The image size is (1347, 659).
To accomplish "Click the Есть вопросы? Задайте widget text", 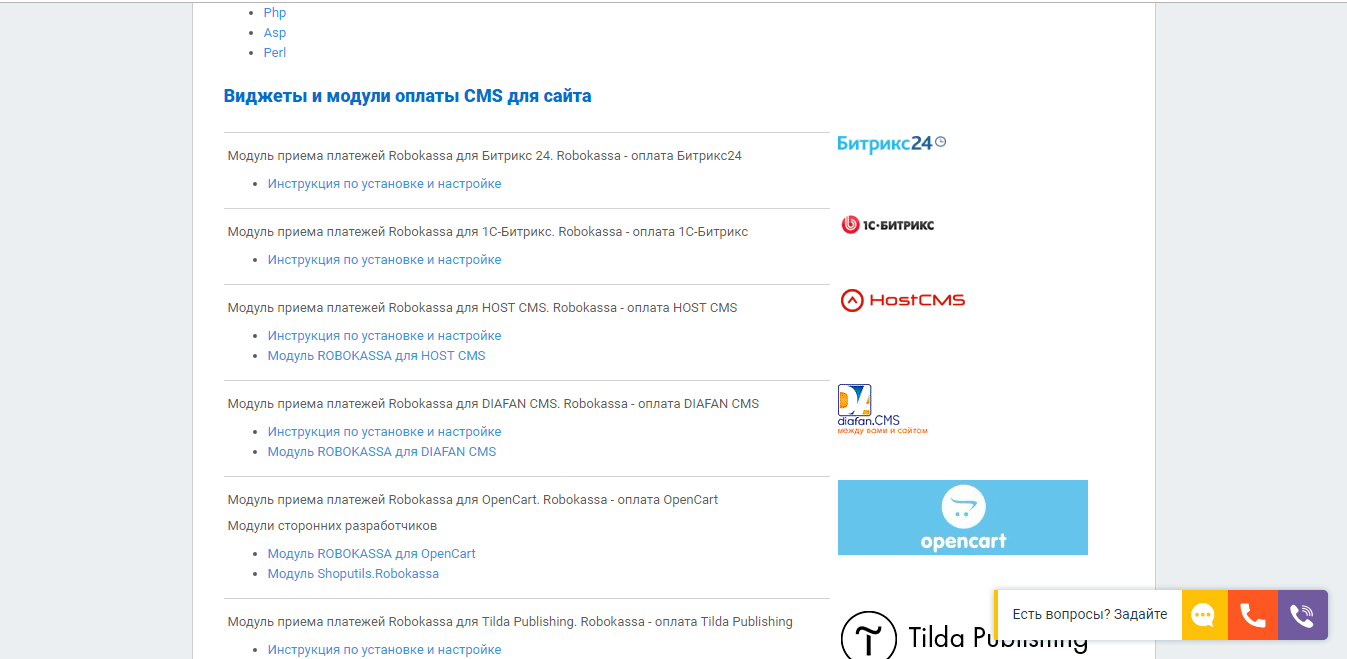I will 1089,615.
